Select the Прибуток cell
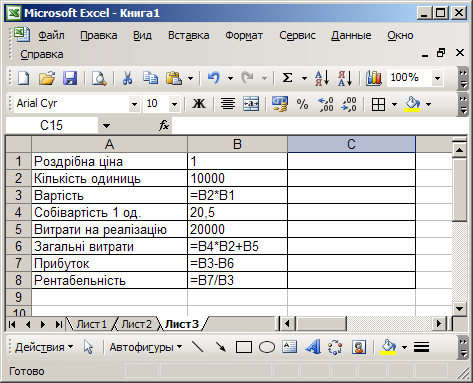 110,263
